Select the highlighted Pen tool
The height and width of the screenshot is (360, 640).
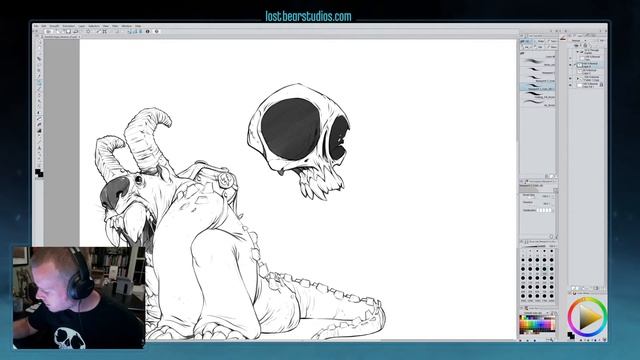pos(39,82)
